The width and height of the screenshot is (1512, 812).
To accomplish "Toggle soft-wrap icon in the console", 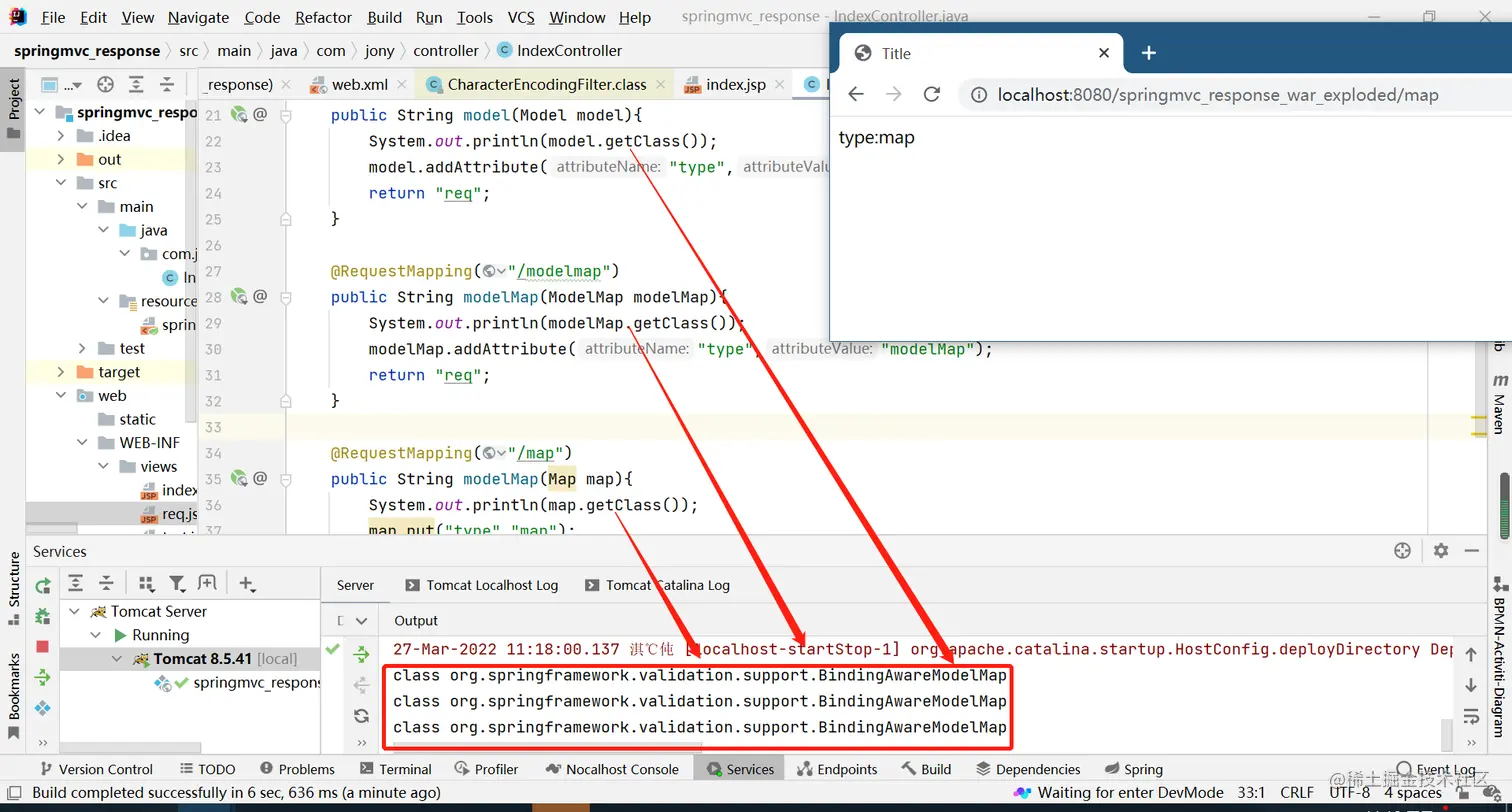I will (1471, 716).
